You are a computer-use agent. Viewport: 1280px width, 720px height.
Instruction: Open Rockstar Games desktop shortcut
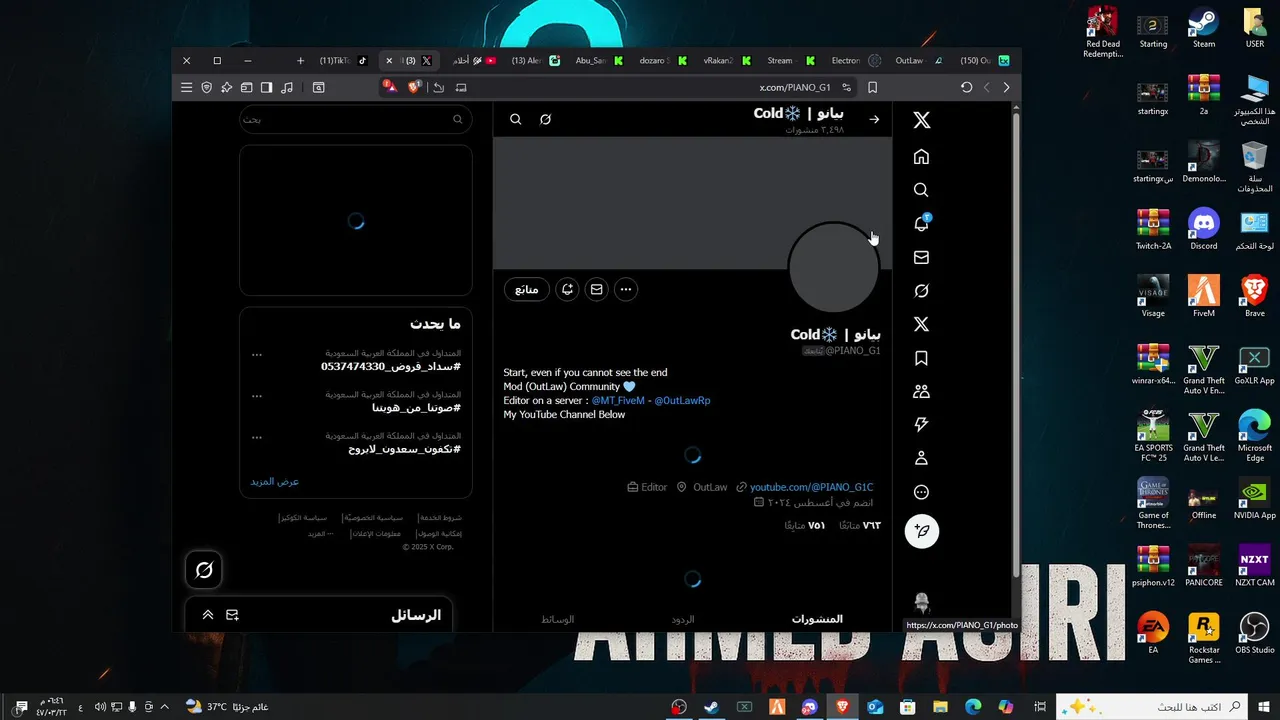[x=1204, y=639]
